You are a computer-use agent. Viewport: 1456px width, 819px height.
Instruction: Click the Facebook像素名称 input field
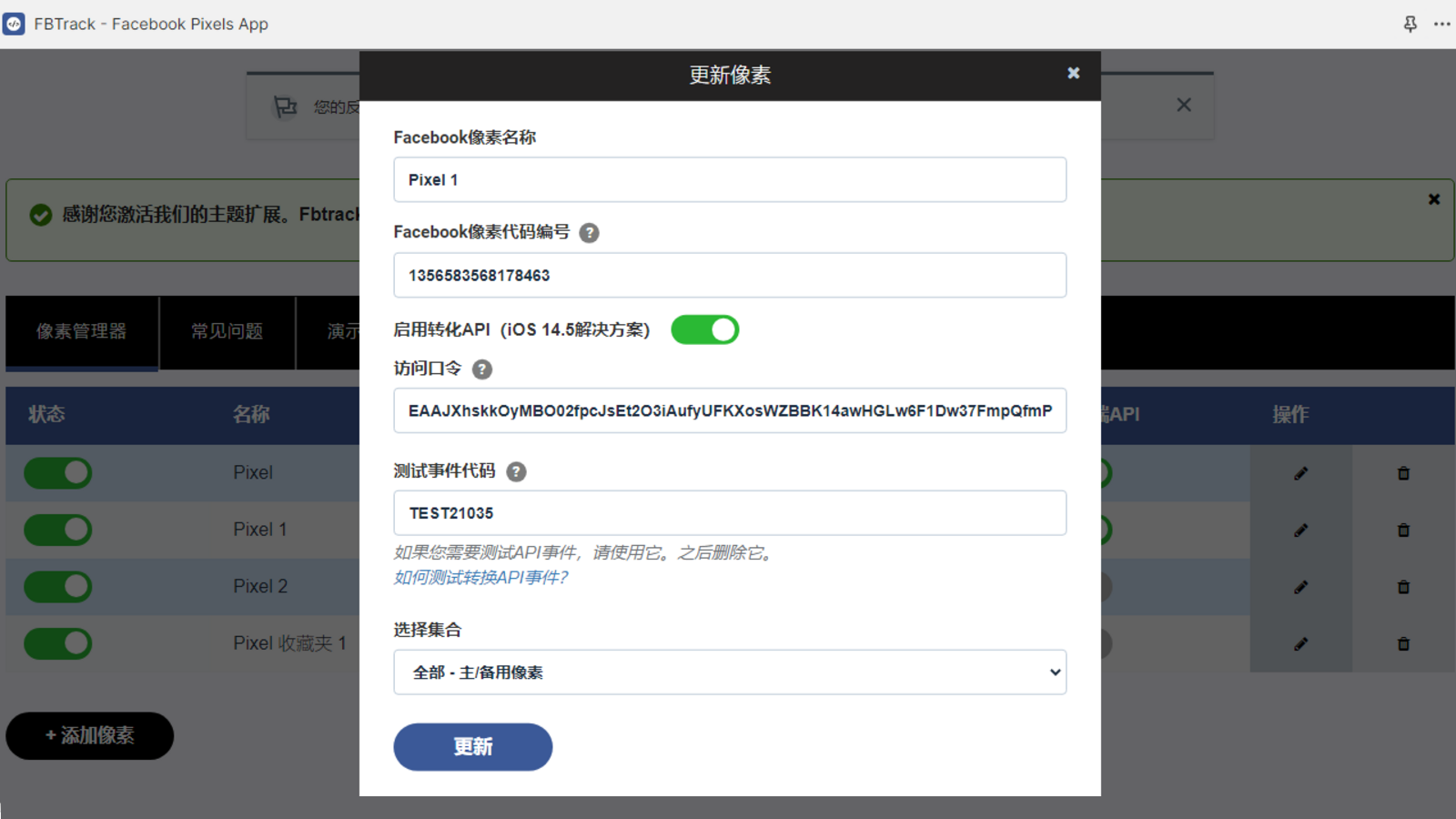[730, 180]
